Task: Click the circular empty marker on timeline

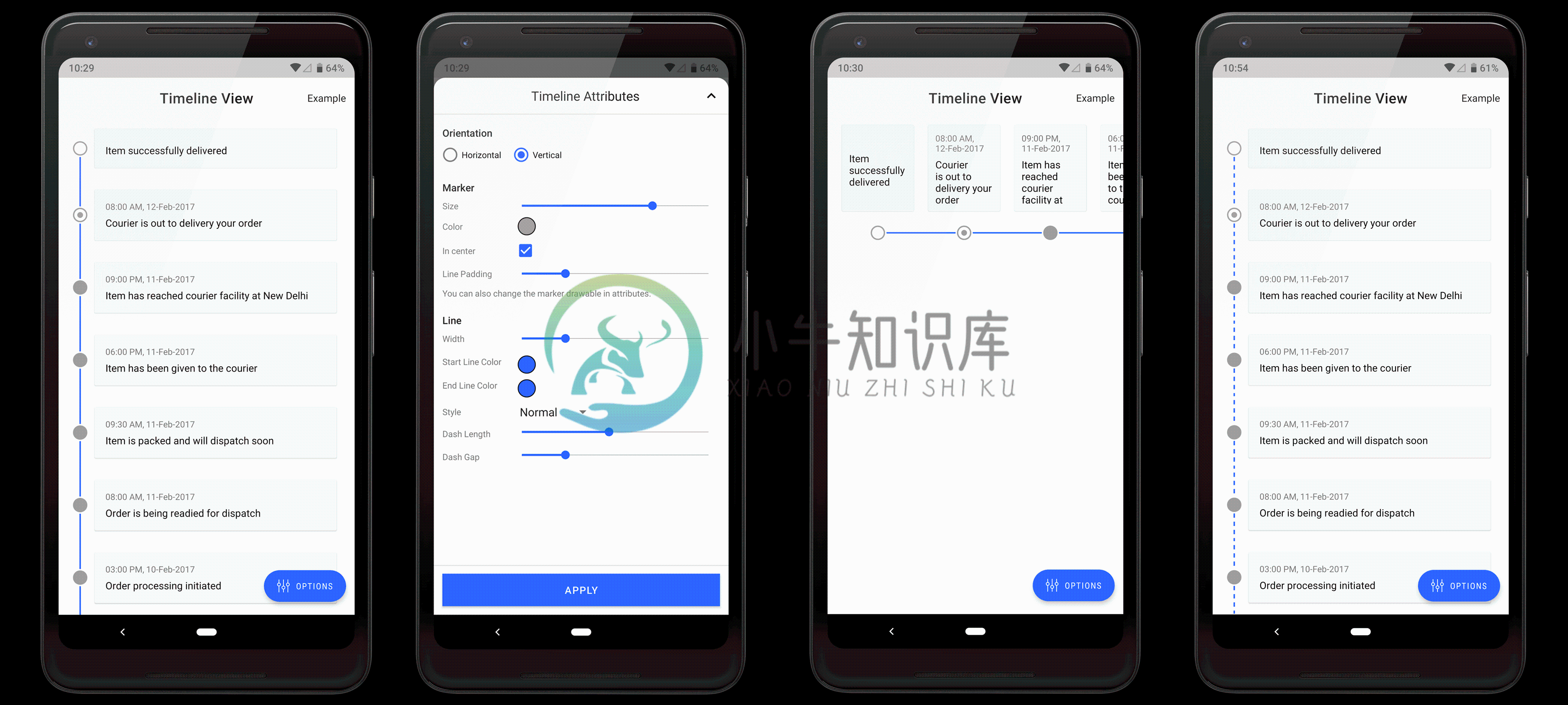Action: [x=80, y=149]
